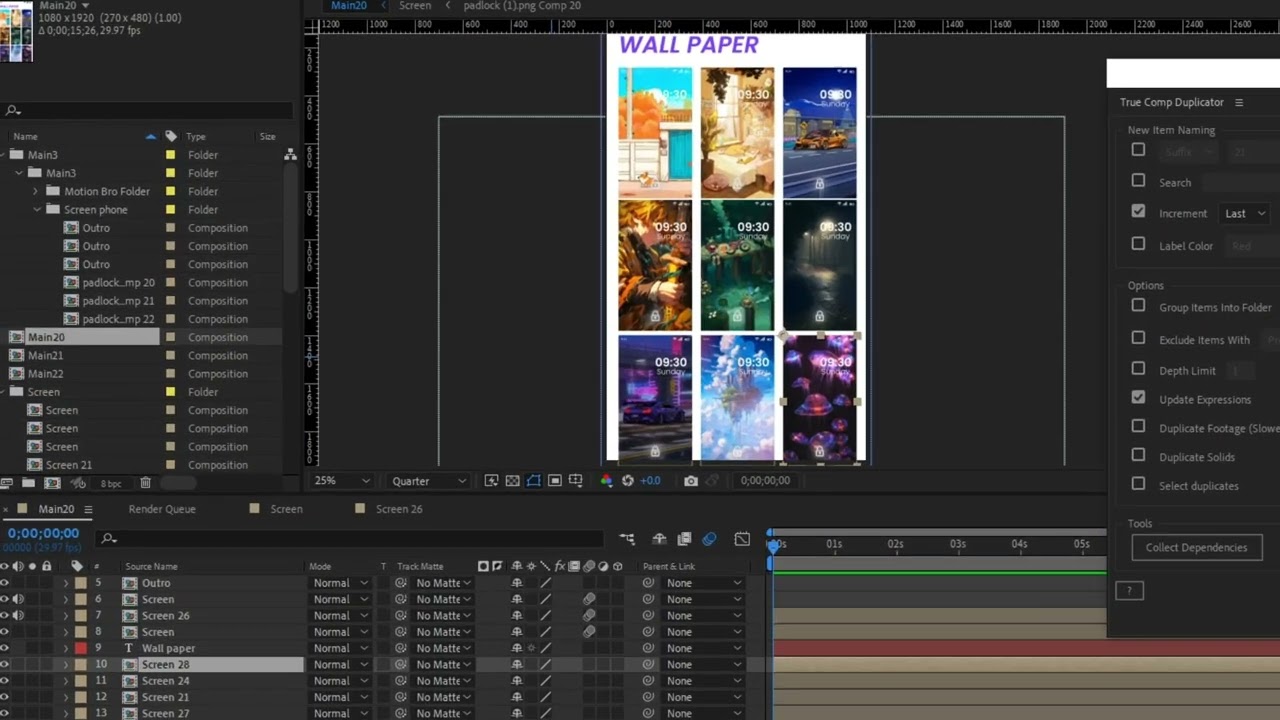This screenshot has width=1280, height=720.
Task: Take a snapshot with the camera icon
Action: click(x=691, y=481)
